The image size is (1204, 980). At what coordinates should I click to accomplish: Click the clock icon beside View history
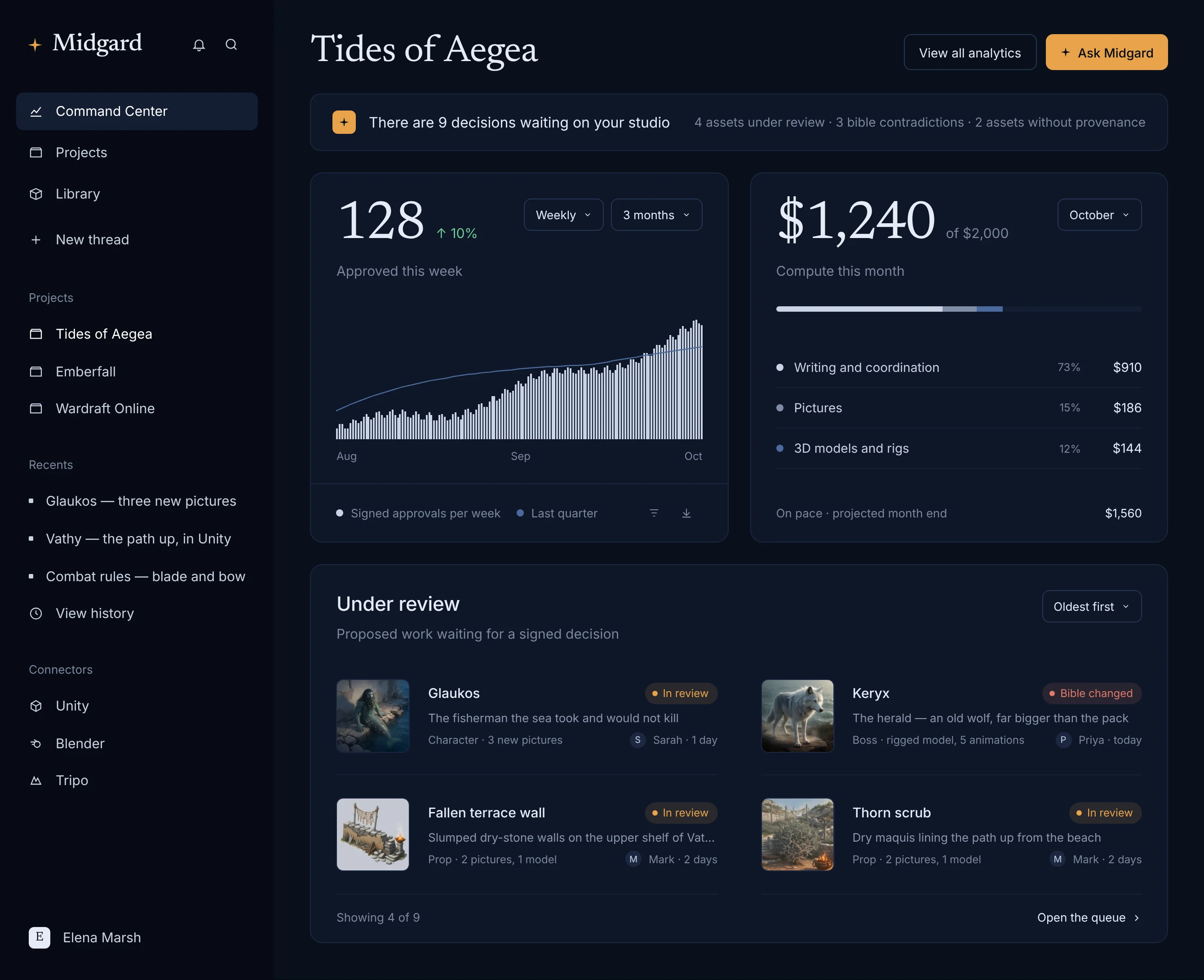[x=36, y=614]
